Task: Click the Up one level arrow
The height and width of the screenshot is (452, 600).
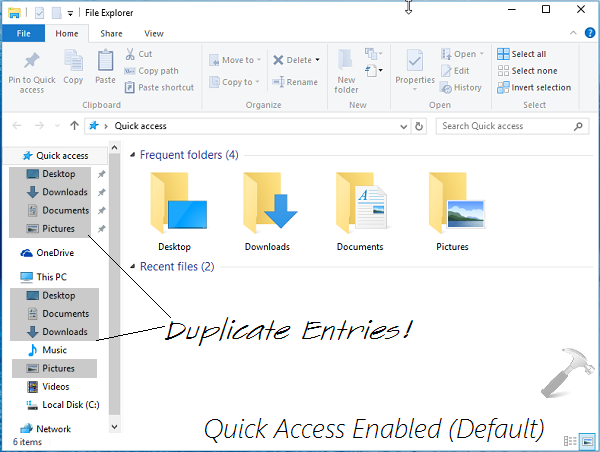Action: pyautogui.click(x=74, y=126)
